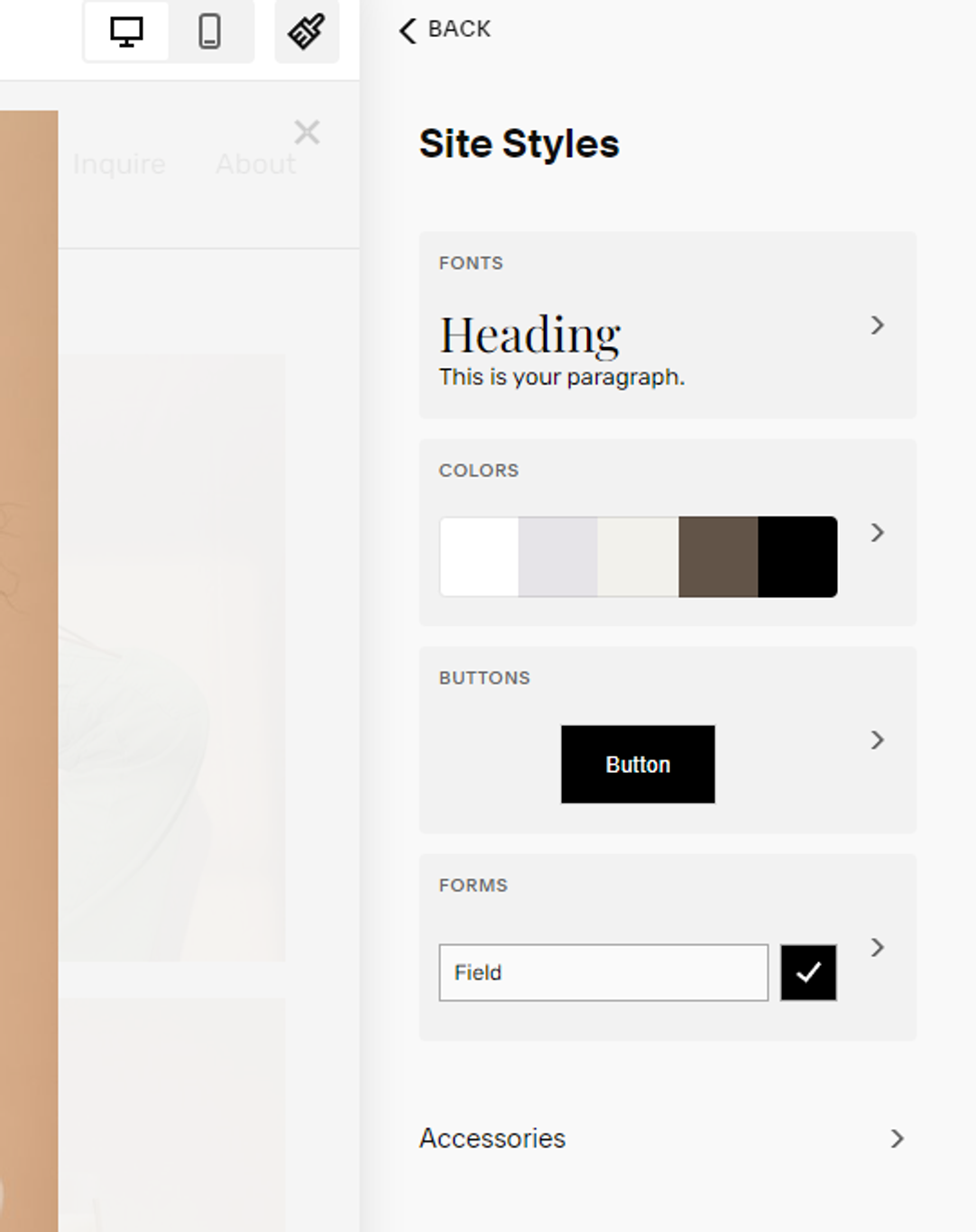976x1232 pixels.
Task: Click the Field input preview
Action: pos(603,972)
